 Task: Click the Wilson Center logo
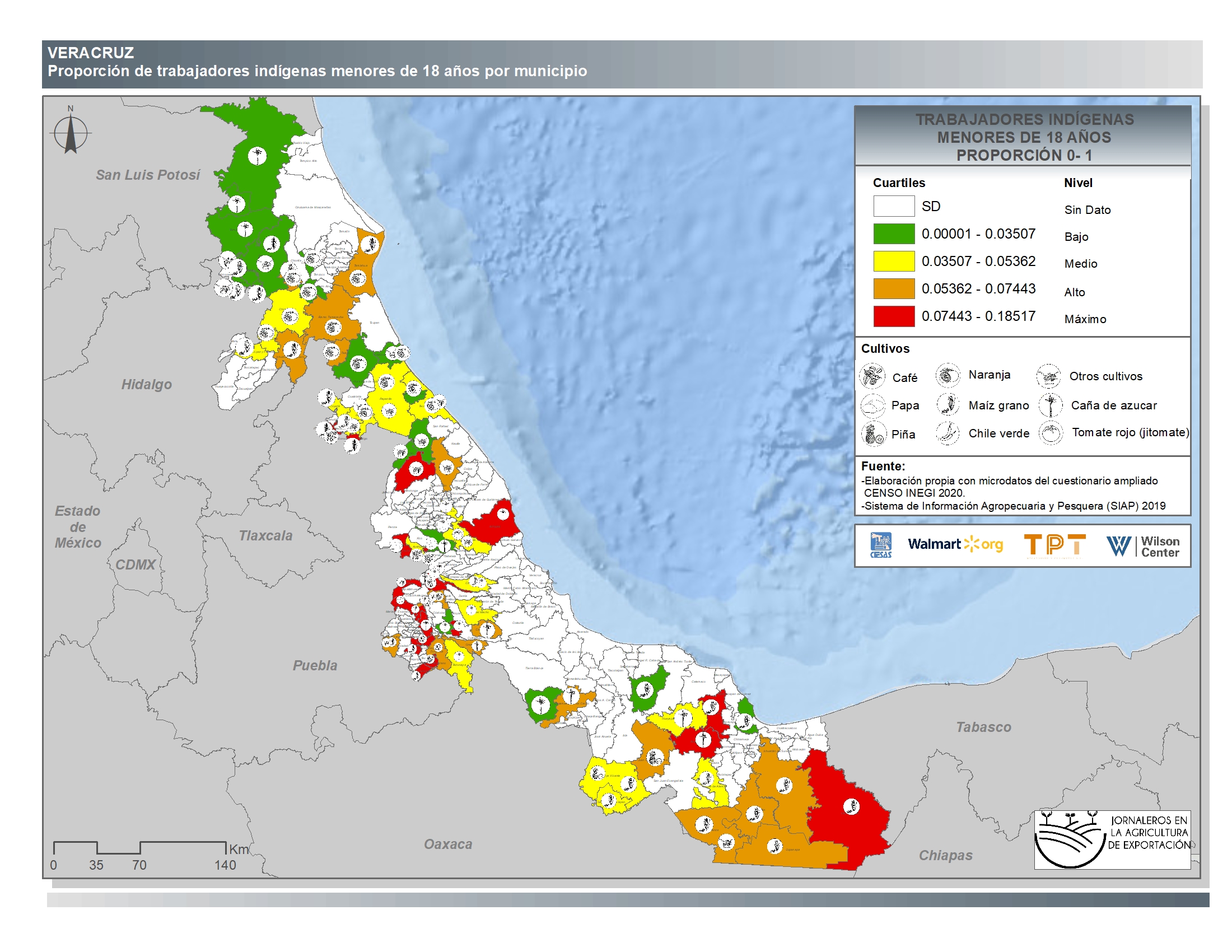tap(1142, 546)
